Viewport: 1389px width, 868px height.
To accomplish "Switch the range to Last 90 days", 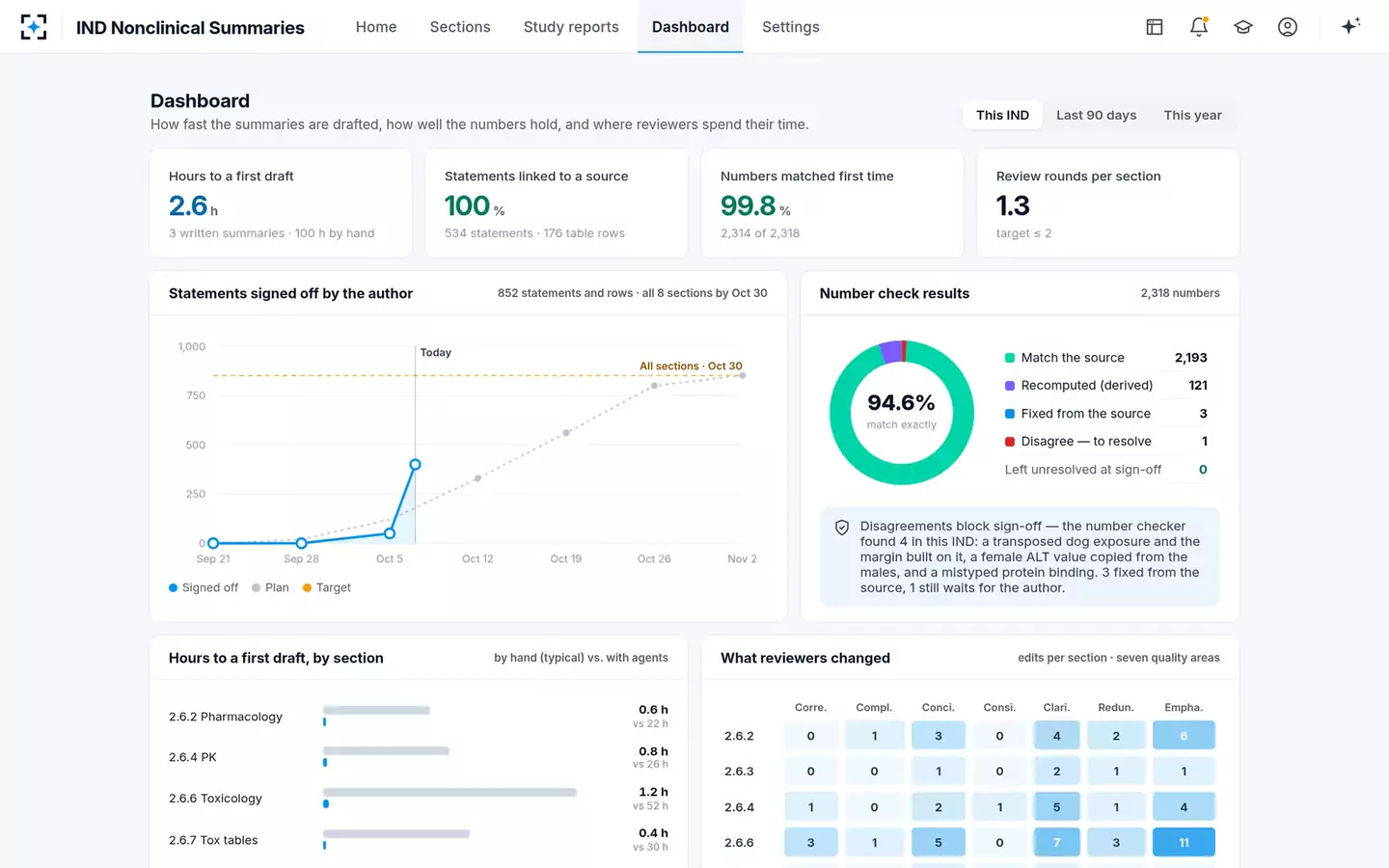I will coord(1097,115).
